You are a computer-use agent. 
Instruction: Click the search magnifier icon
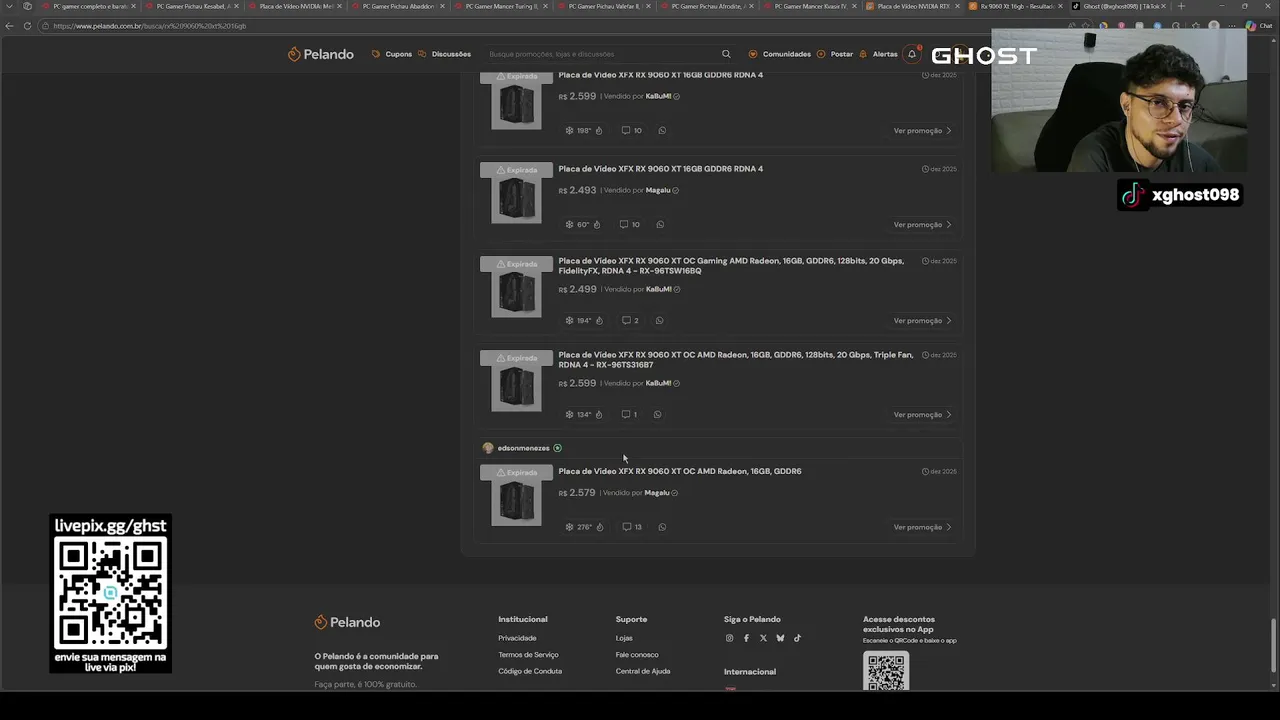click(726, 54)
